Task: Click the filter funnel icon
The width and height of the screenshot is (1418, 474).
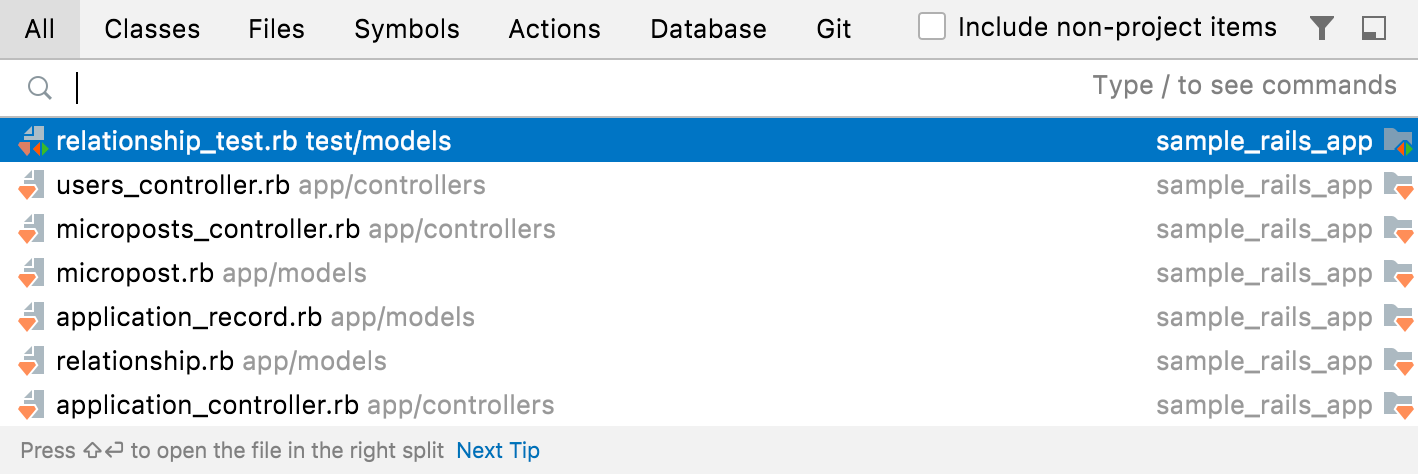Action: [x=1322, y=29]
